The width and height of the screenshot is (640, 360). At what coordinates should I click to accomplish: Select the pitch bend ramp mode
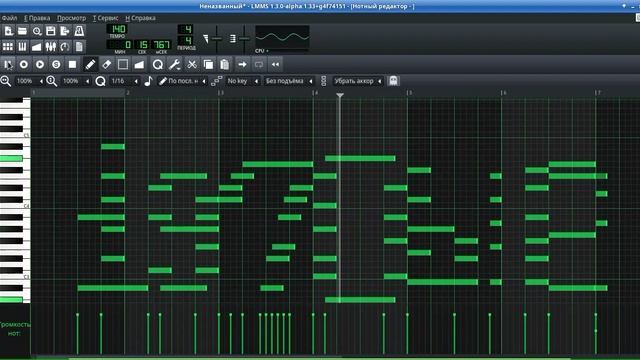[x=139, y=64]
